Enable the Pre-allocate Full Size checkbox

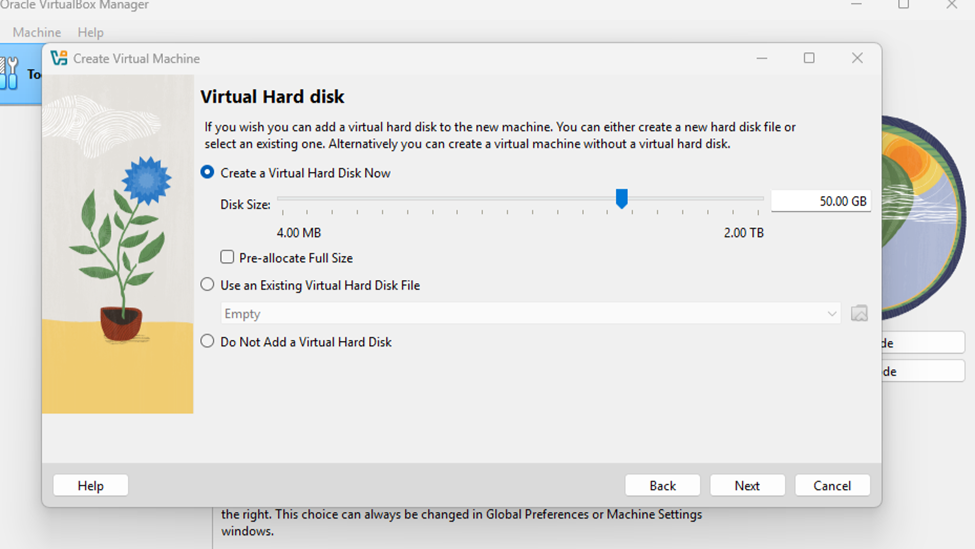[228, 257]
